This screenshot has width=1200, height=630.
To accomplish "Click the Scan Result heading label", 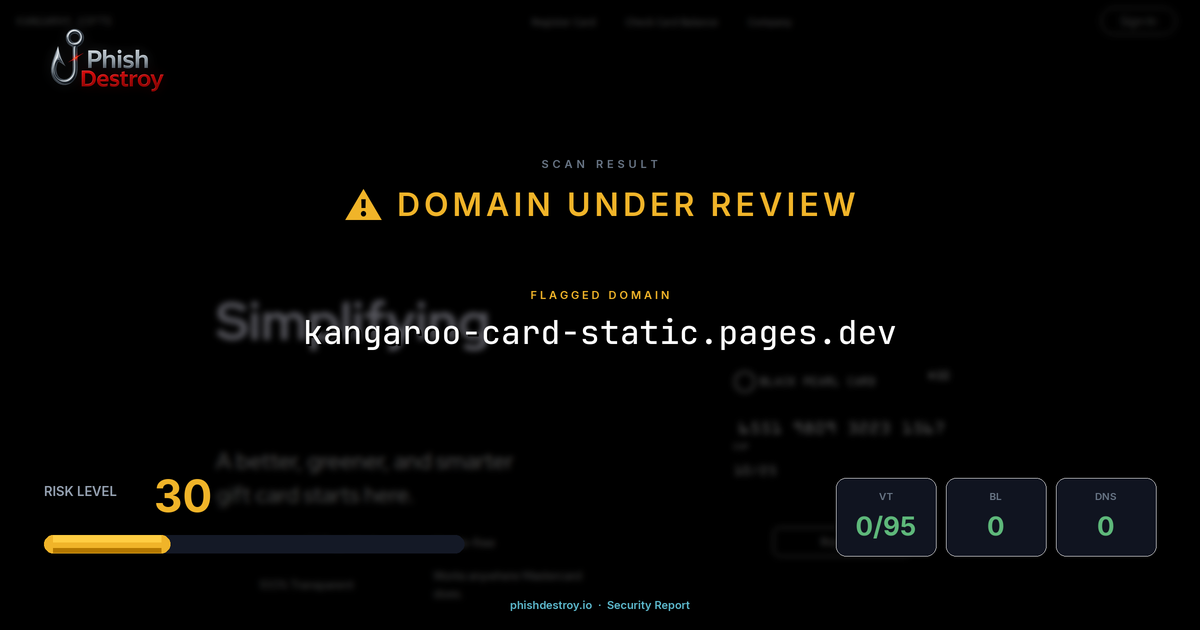I will click(x=600, y=164).
